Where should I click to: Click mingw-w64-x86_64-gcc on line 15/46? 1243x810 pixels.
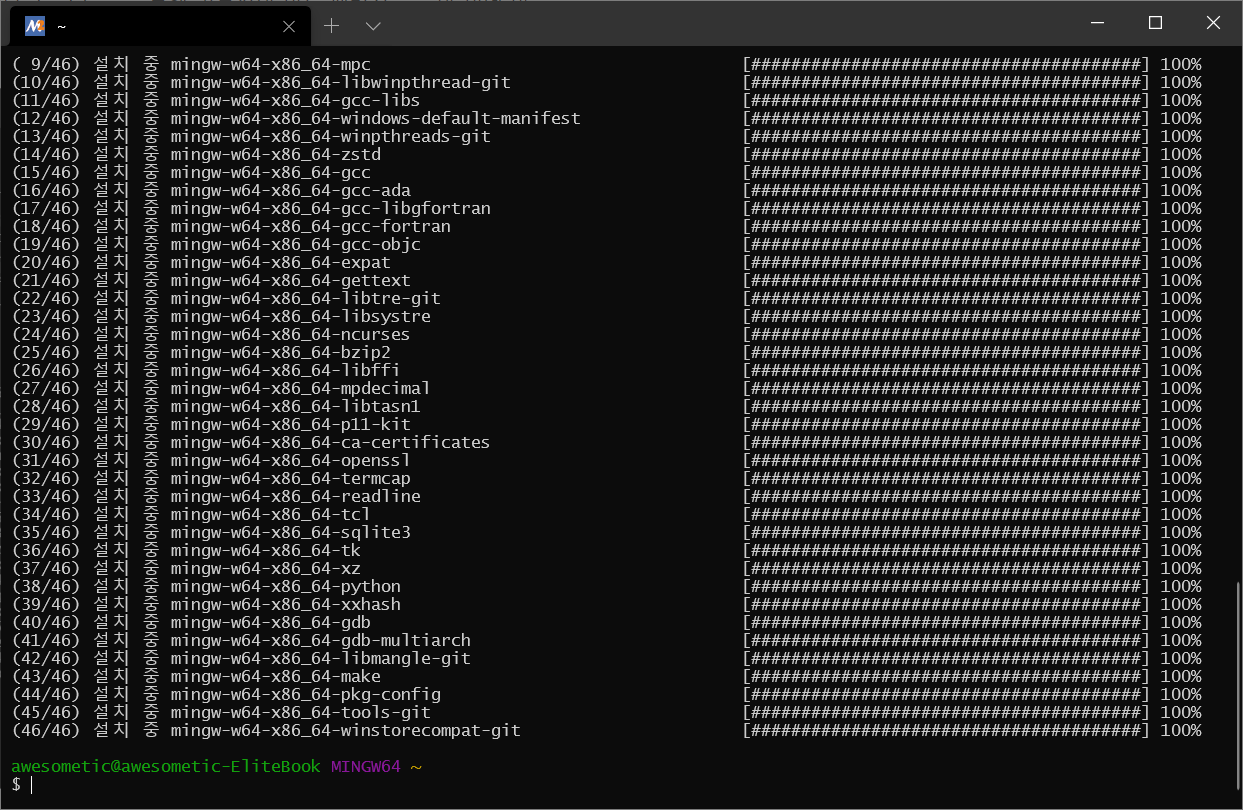click(x=271, y=172)
